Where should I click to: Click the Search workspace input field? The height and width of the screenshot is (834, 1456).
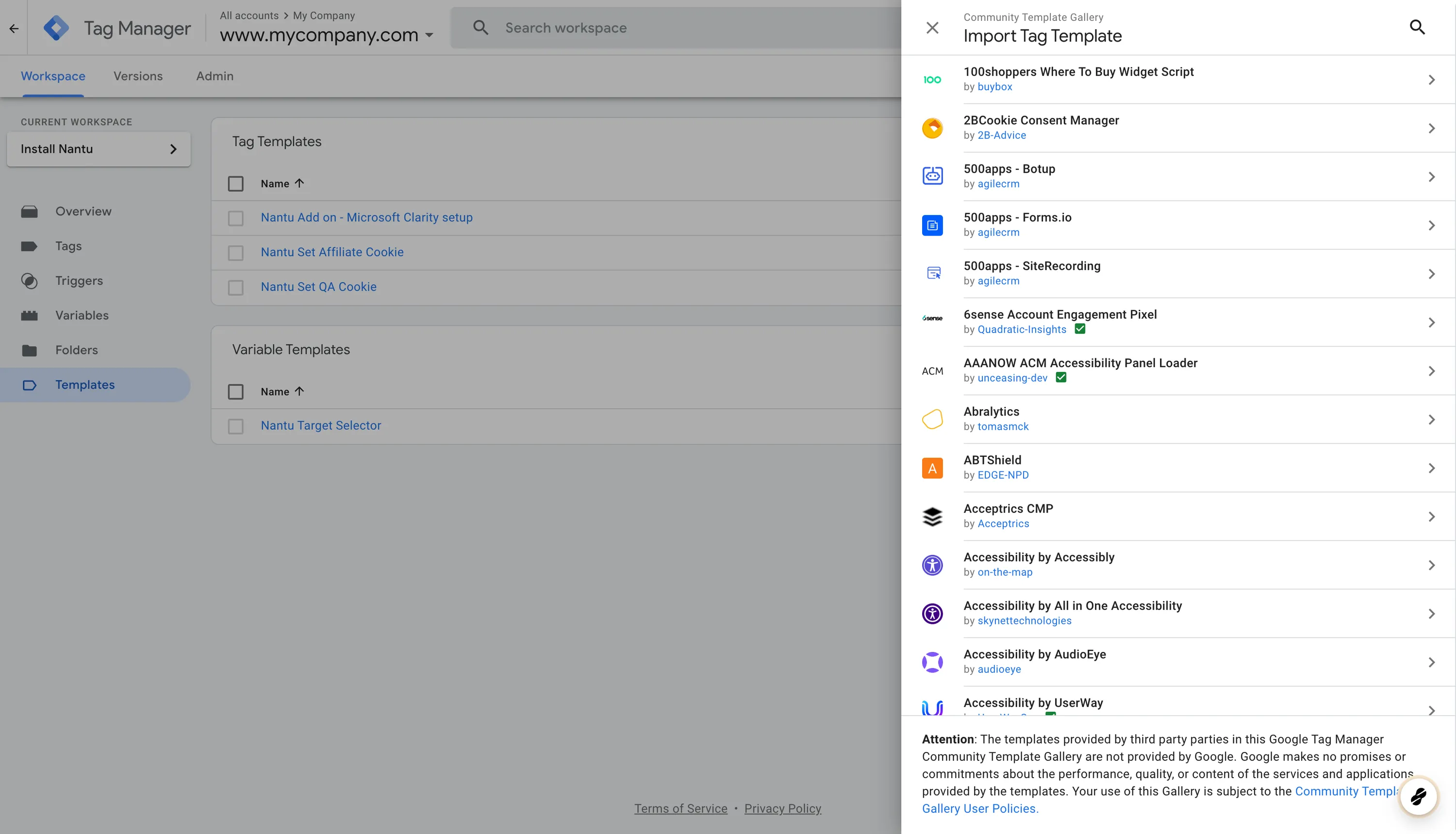[x=676, y=28]
